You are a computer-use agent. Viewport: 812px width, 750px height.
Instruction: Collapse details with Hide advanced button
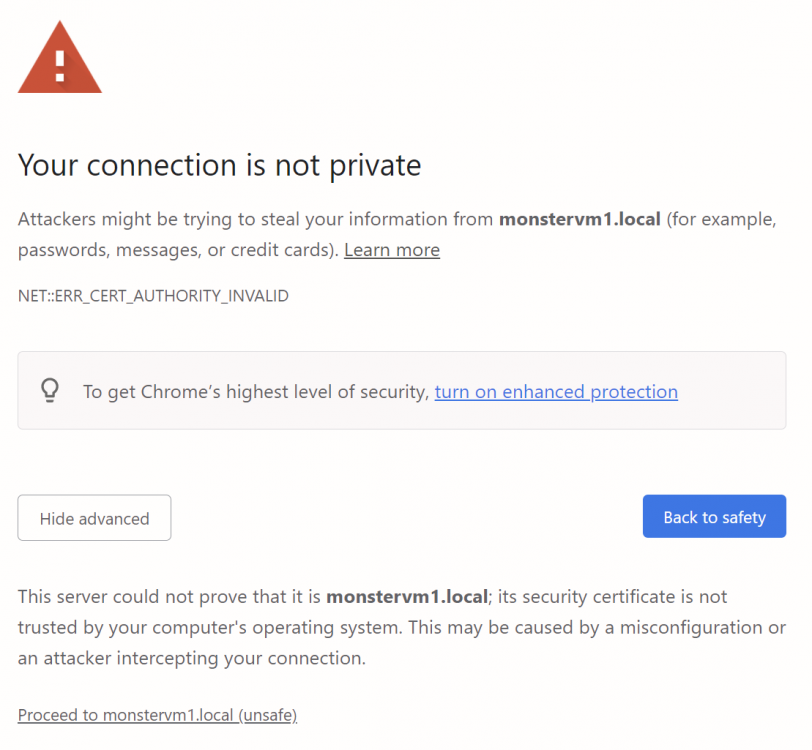[x=94, y=517]
